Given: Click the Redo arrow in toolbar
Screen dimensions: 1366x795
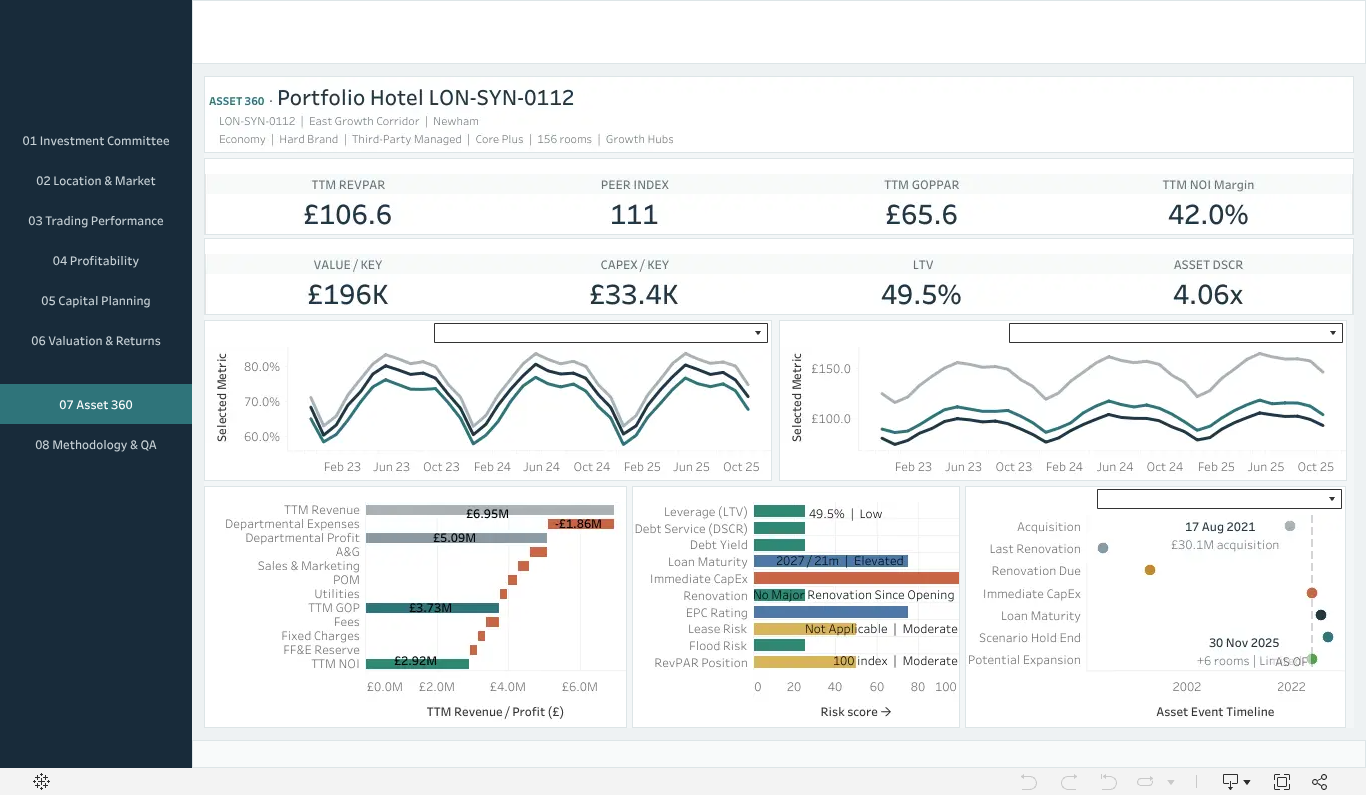Looking at the screenshot, I should tap(1069, 782).
